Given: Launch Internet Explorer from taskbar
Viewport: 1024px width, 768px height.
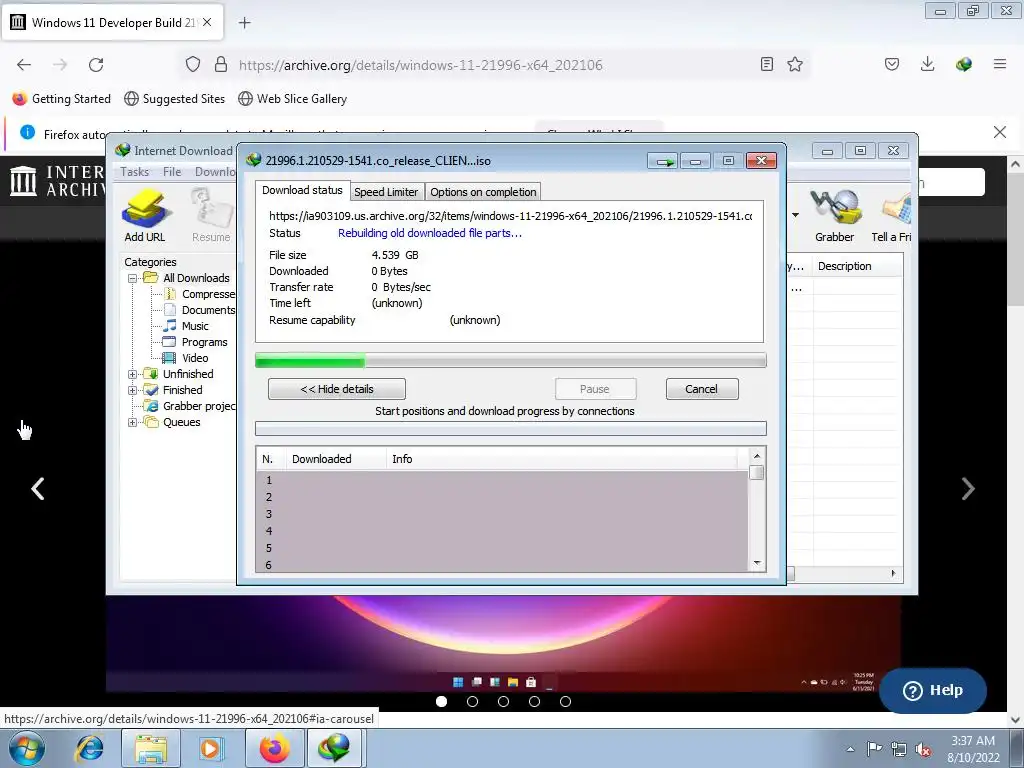Looking at the screenshot, I should click(89, 748).
